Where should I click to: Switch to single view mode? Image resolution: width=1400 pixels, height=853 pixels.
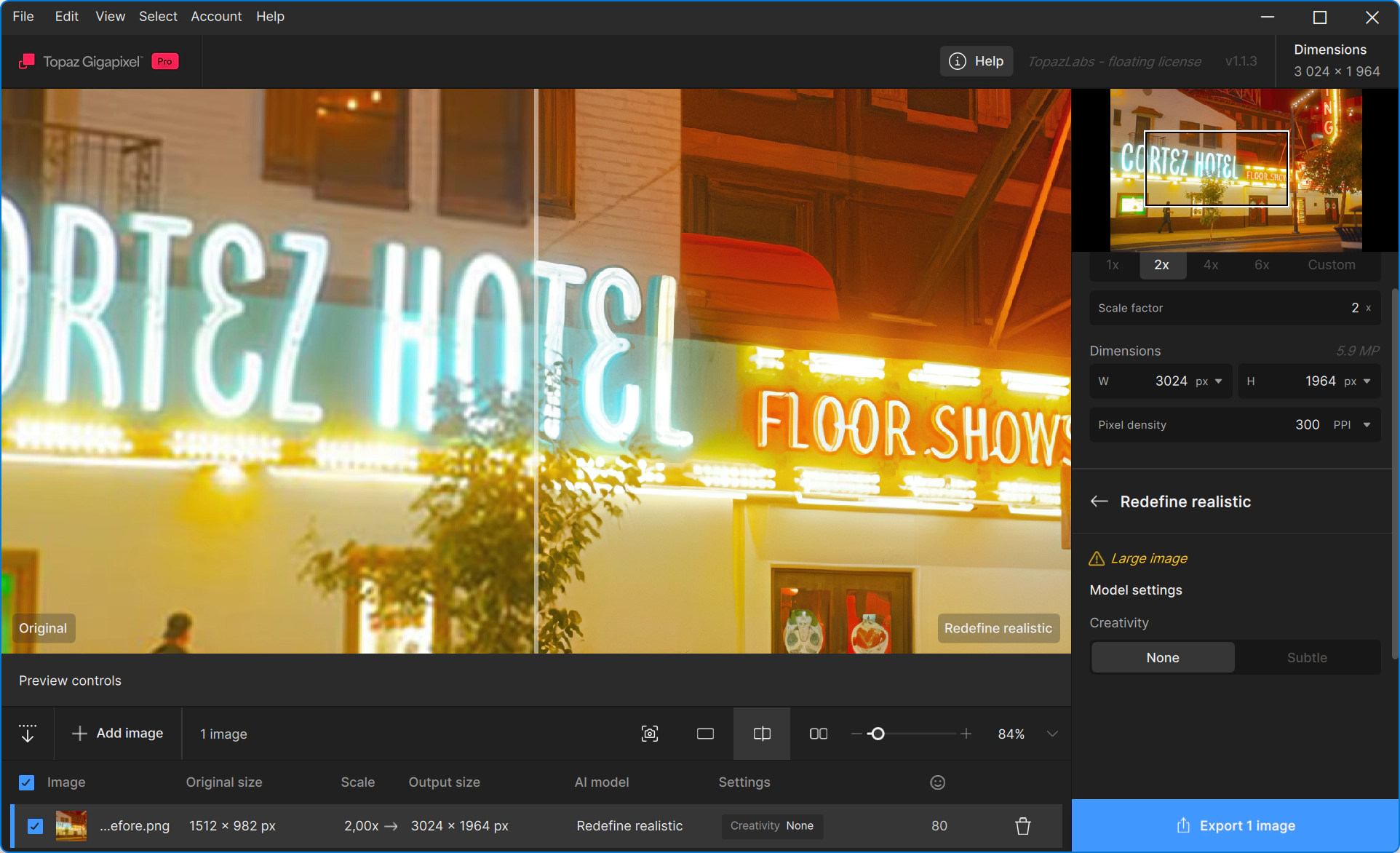coord(705,734)
